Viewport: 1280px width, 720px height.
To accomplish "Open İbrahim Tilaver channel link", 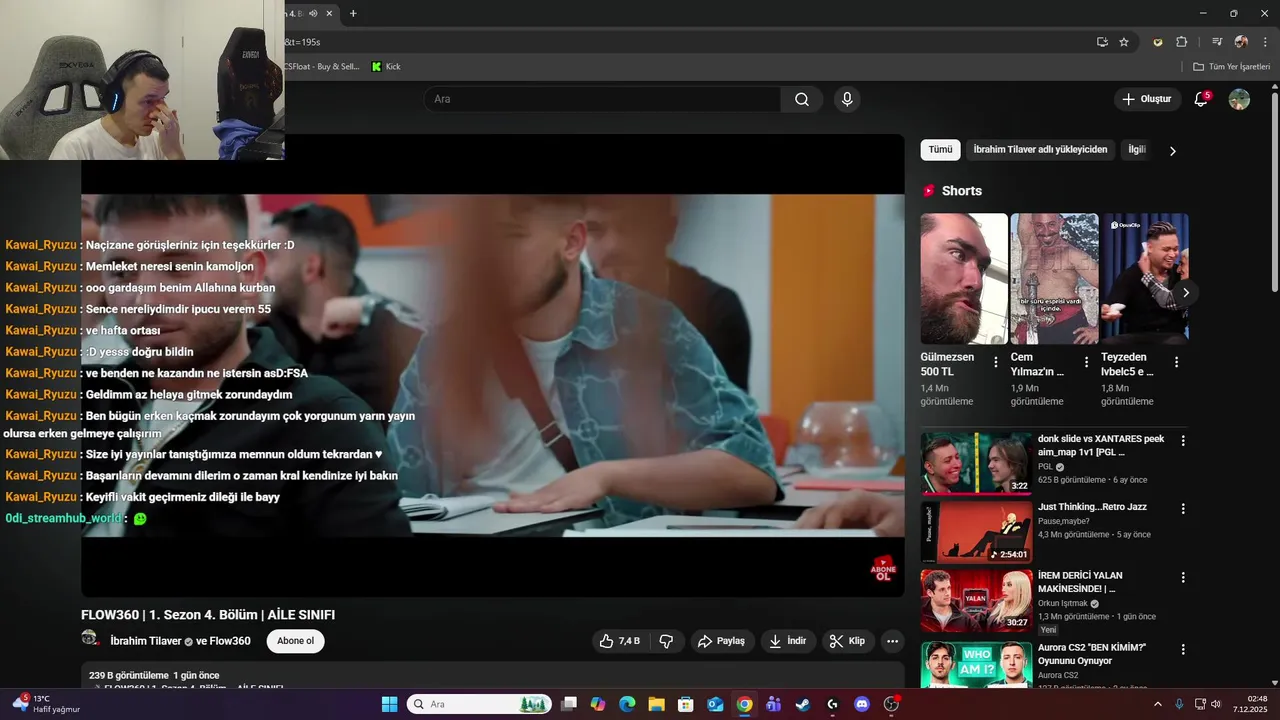I will 146,641.
